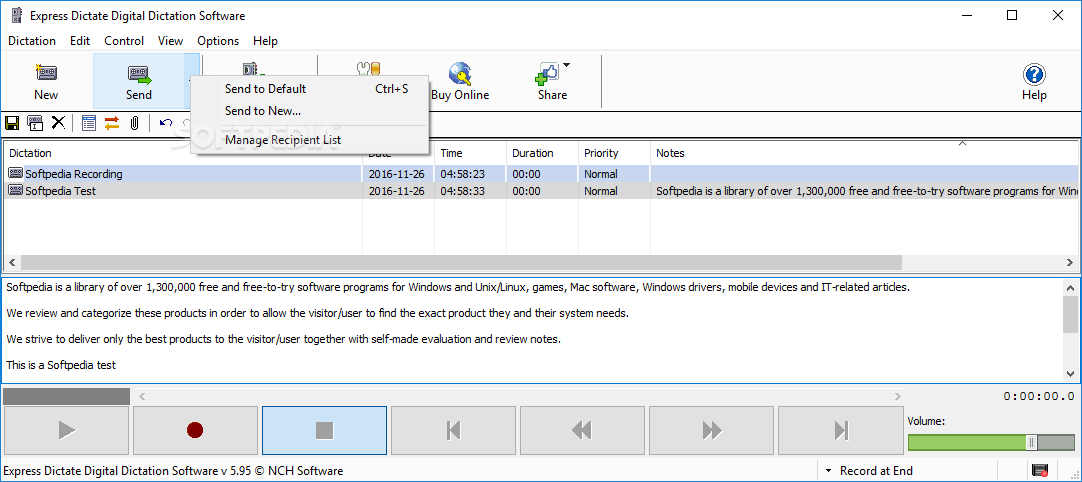The image size is (1082, 482).
Task: Click the Express Dictate version text in status bar
Action: [173, 471]
